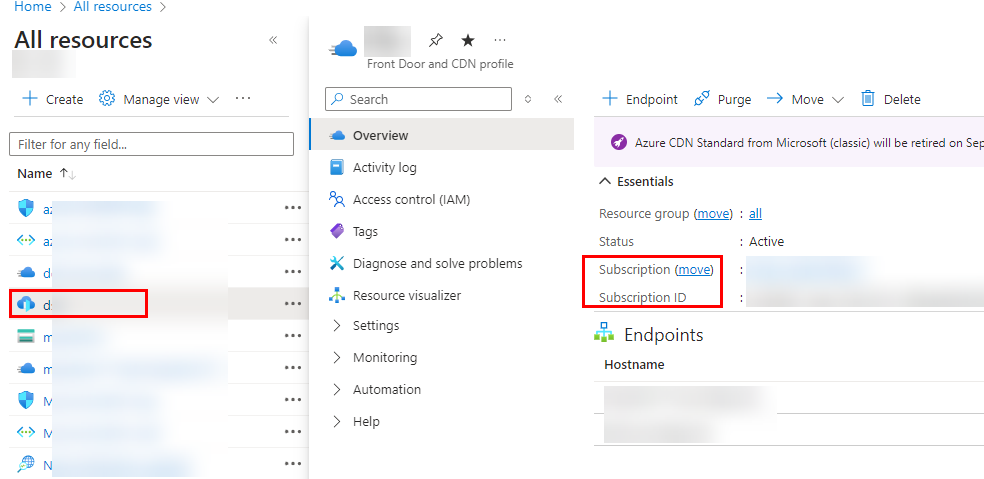Click the Create button
Image resolution: width=984 pixels, height=479 pixels.
[x=53, y=99]
